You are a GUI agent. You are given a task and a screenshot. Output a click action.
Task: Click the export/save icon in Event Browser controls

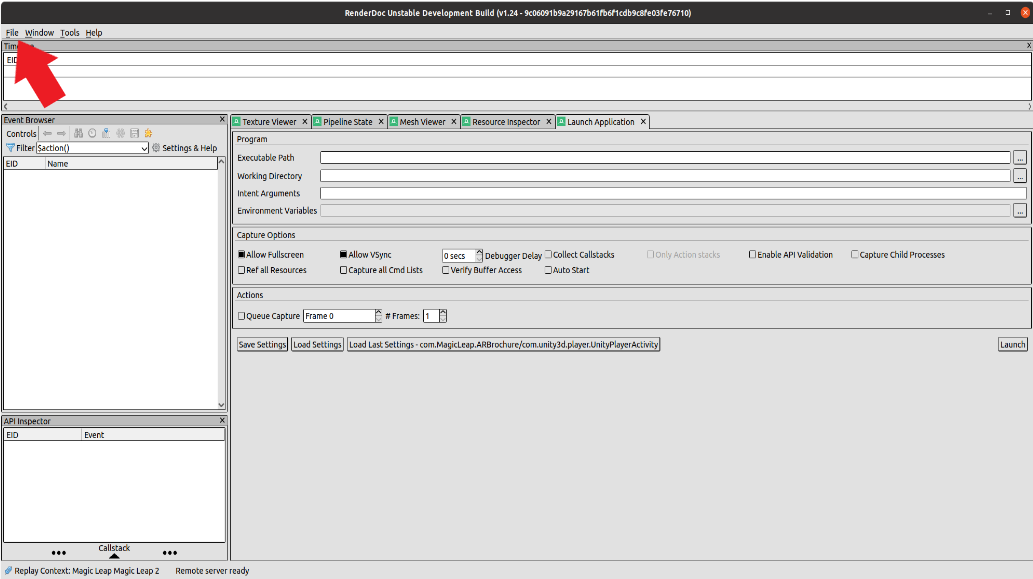click(x=134, y=133)
